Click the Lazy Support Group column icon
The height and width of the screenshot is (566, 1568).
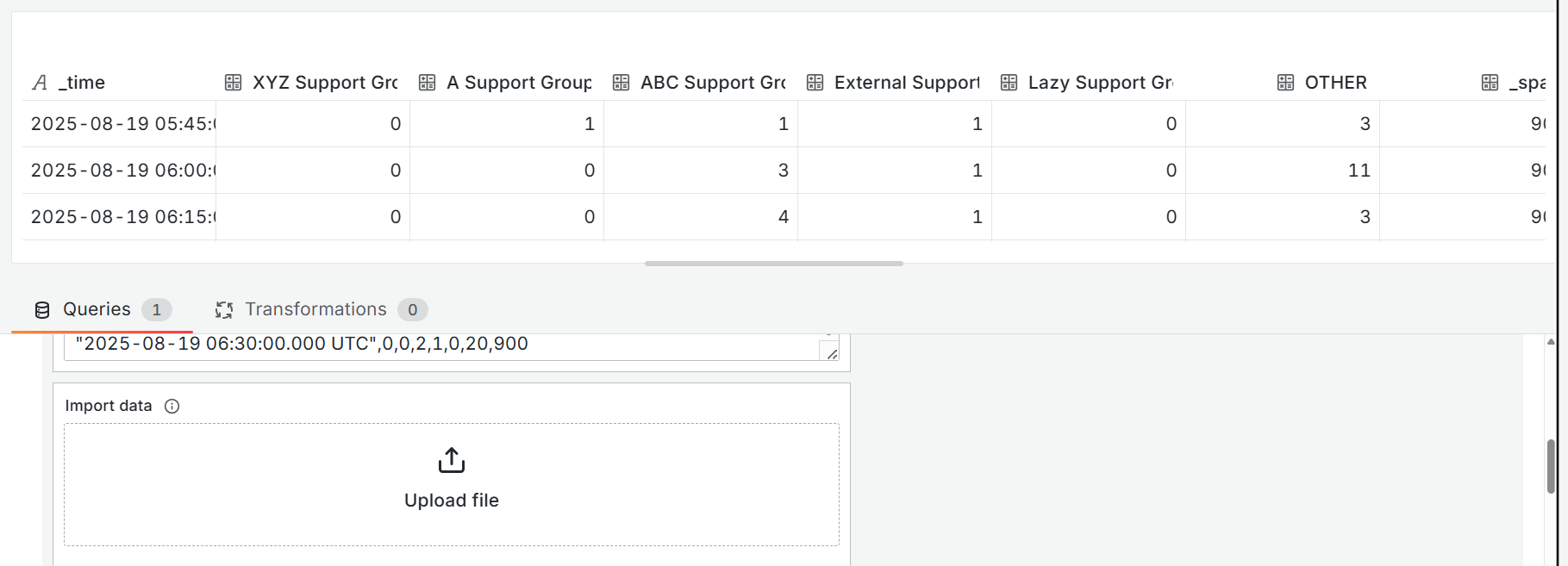click(x=1009, y=83)
